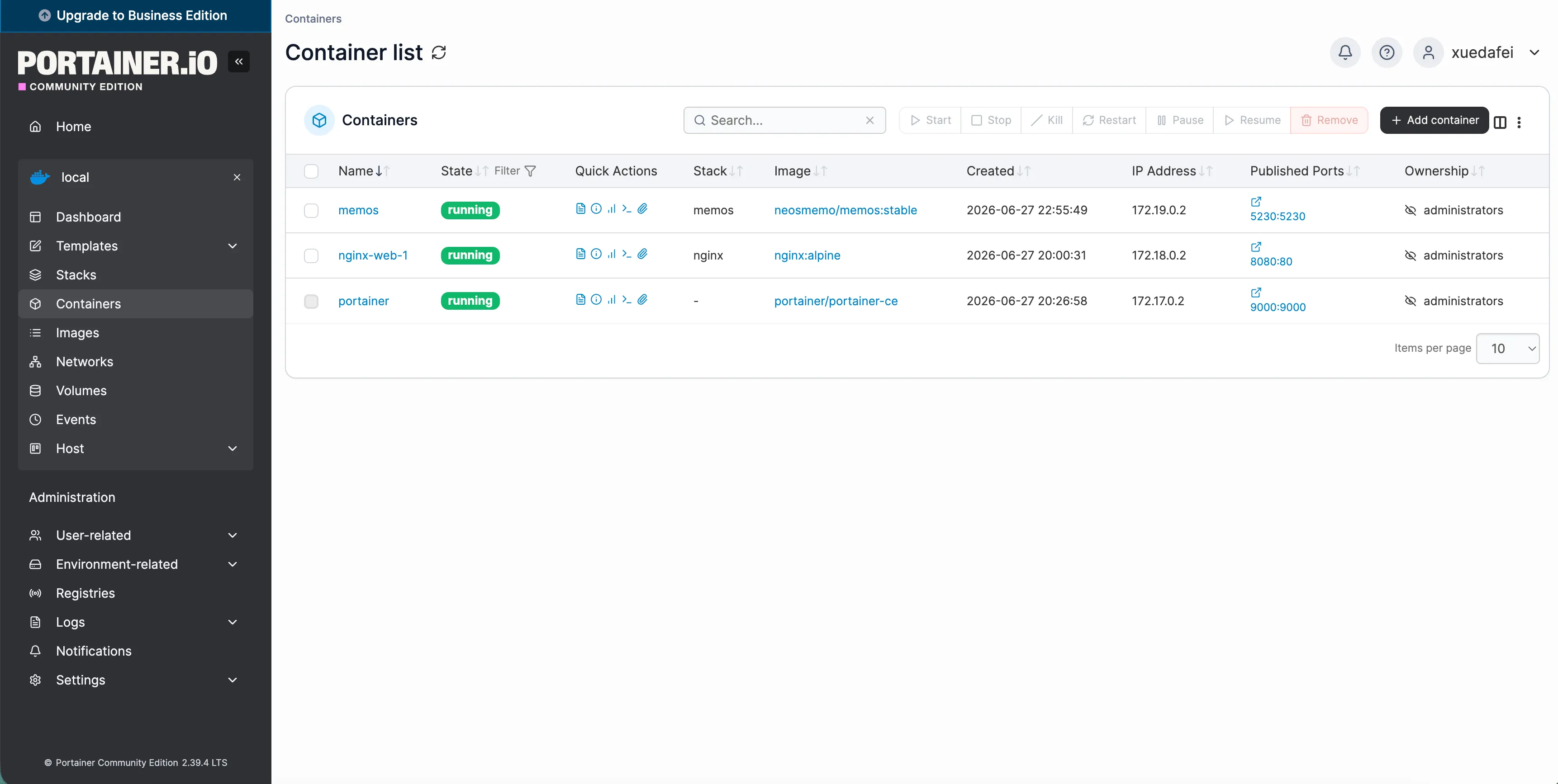
Task: Click the creation time 2026-06-27 20:00:31
Action: pos(1026,256)
